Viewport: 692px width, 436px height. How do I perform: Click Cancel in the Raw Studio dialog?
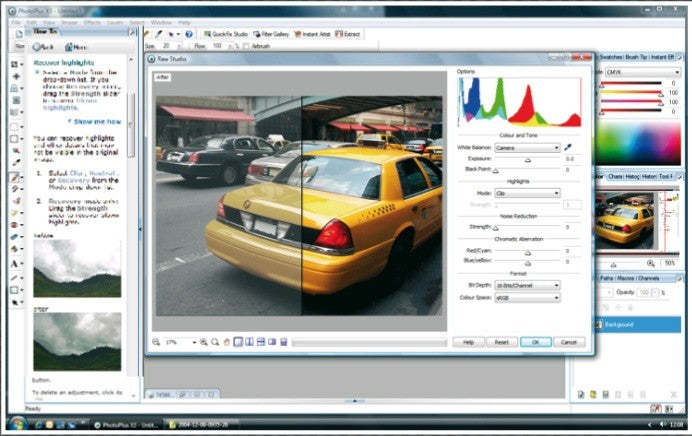[x=569, y=342]
